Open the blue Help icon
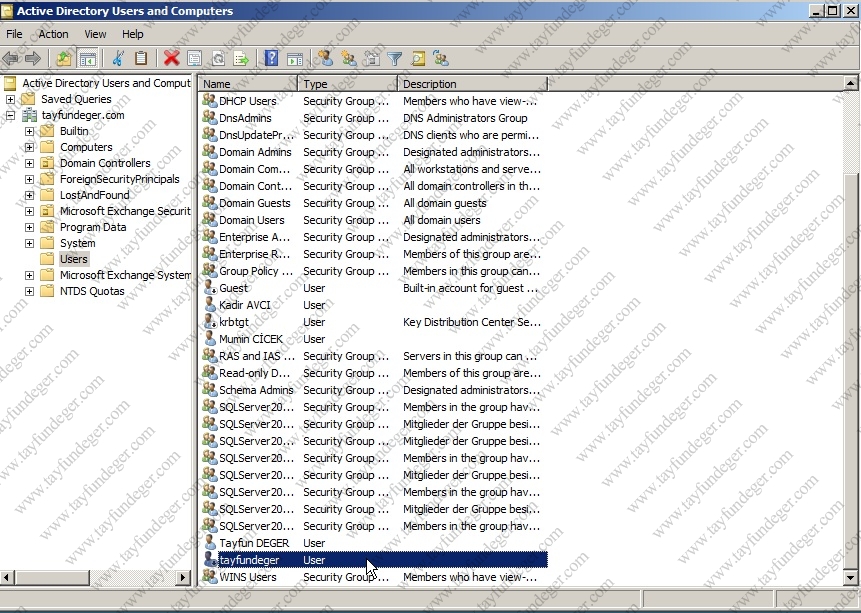861x613 pixels. tap(271, 58)
